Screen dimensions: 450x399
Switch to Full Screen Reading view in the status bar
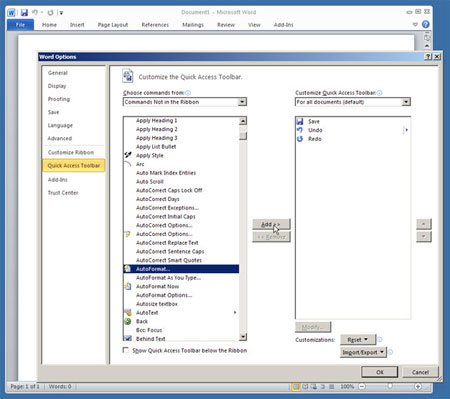(305, 387)
